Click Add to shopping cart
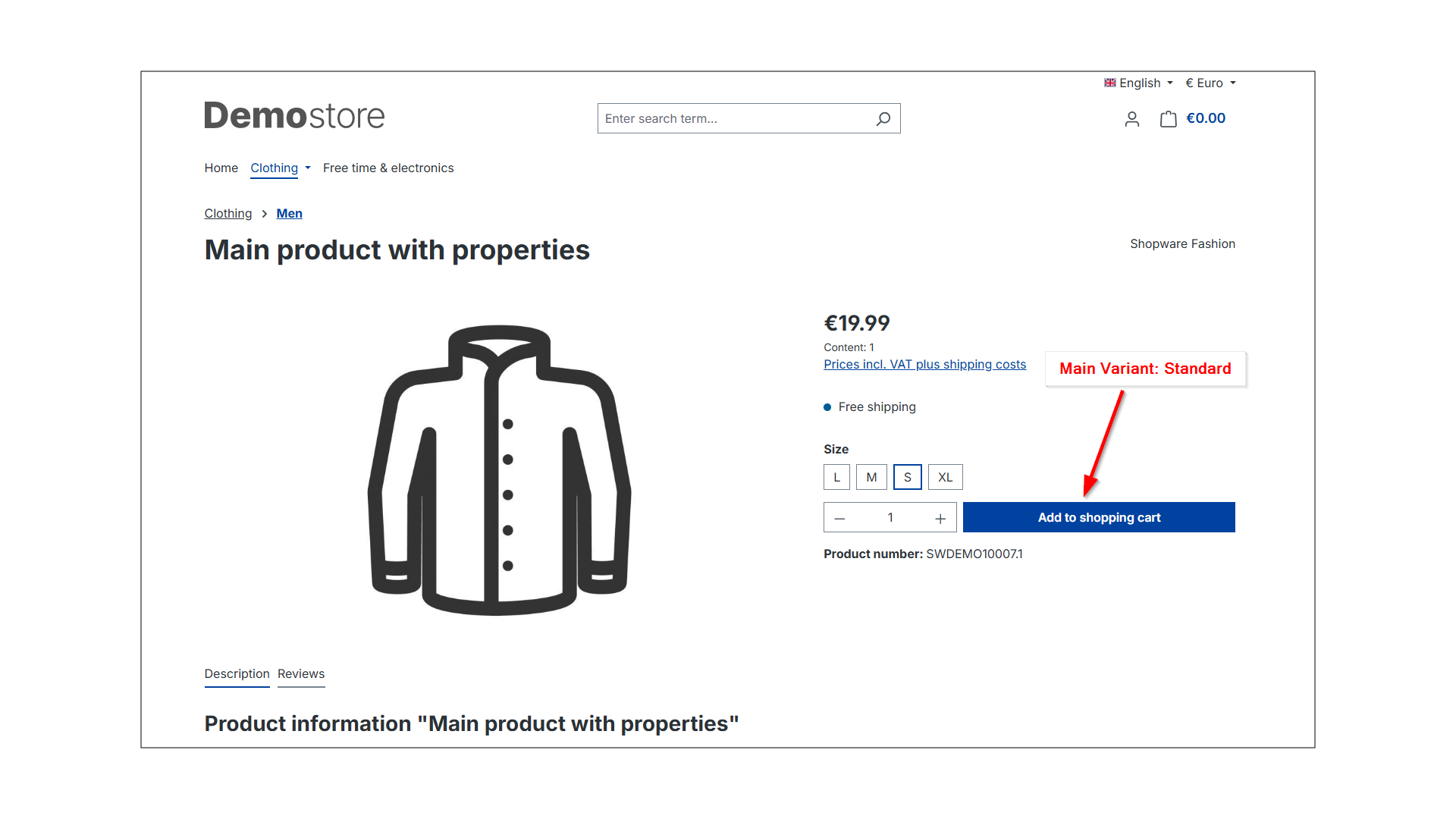1456x819 pixels. coord(1099,517)
